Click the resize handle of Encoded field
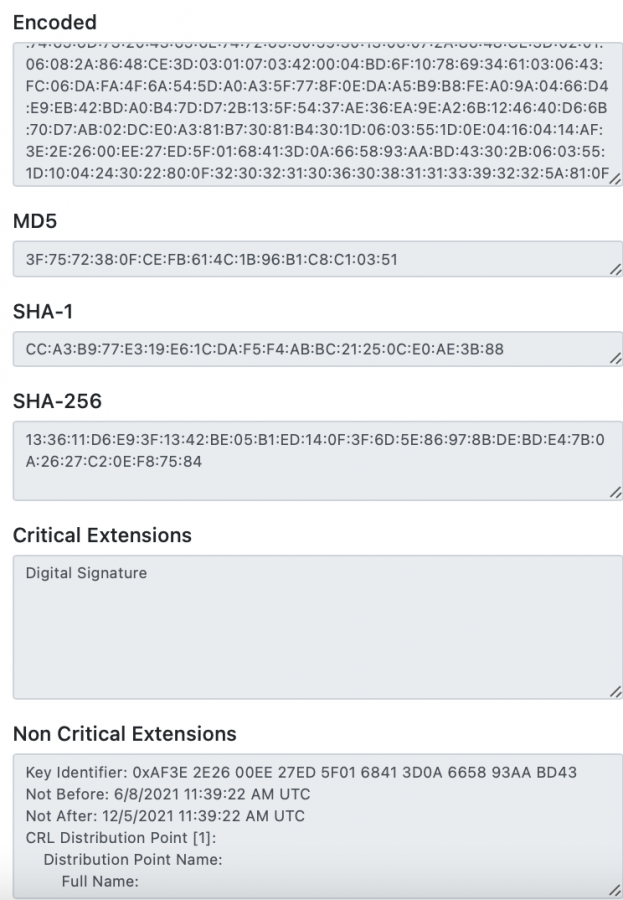Screen dimensions: 623x900 615,179
